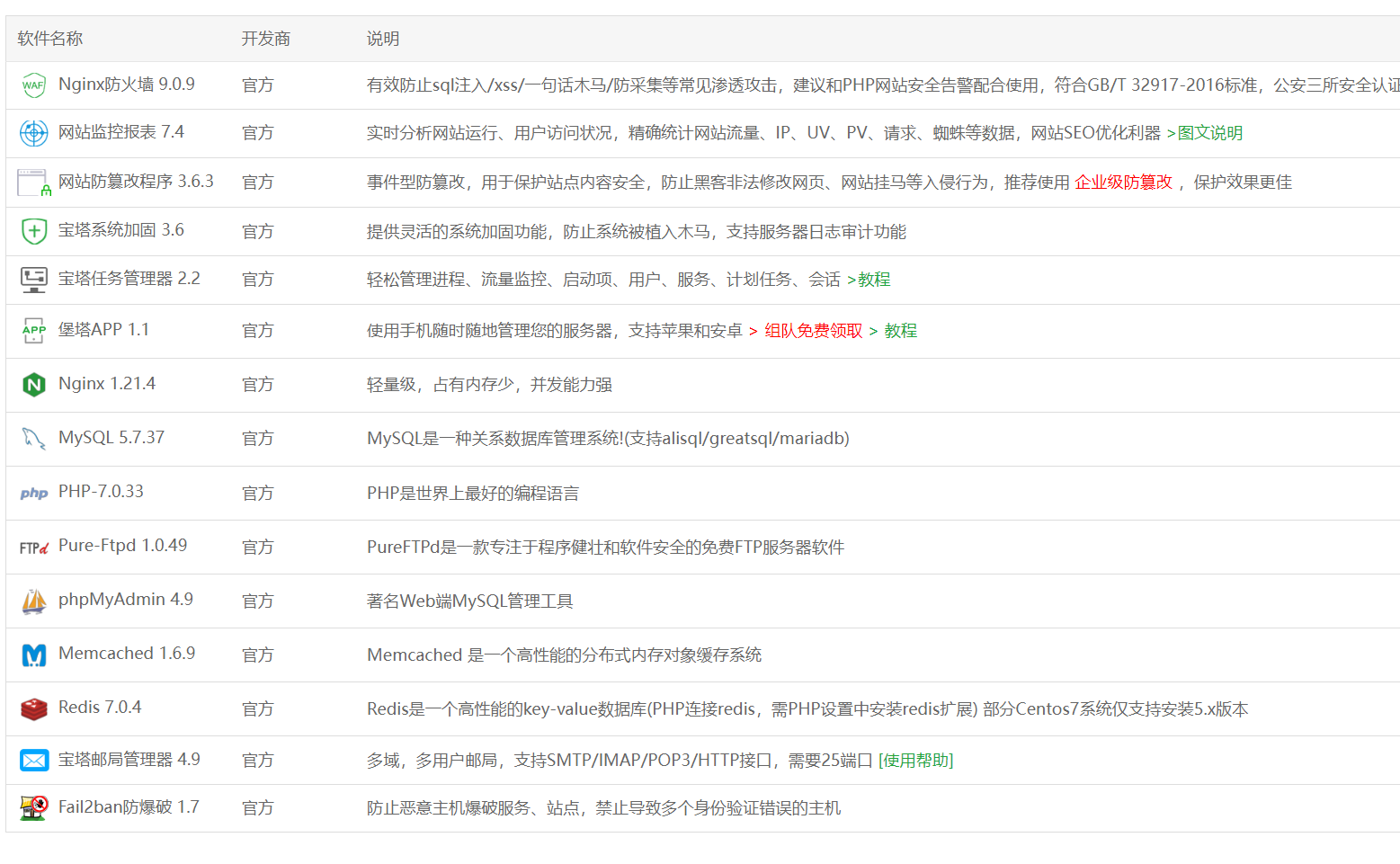This screenshot has height=864, width=1400.
Task: Select the phpMyAdmin 4.9 name
Action: [126, 600]
